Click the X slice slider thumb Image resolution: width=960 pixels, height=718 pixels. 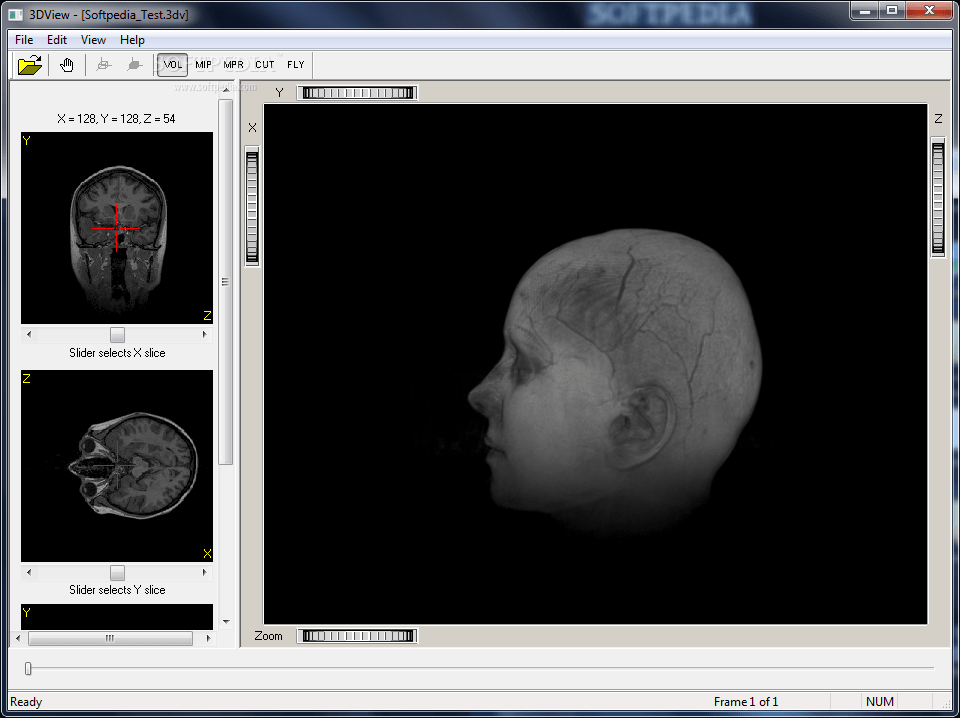click(117, 335)
